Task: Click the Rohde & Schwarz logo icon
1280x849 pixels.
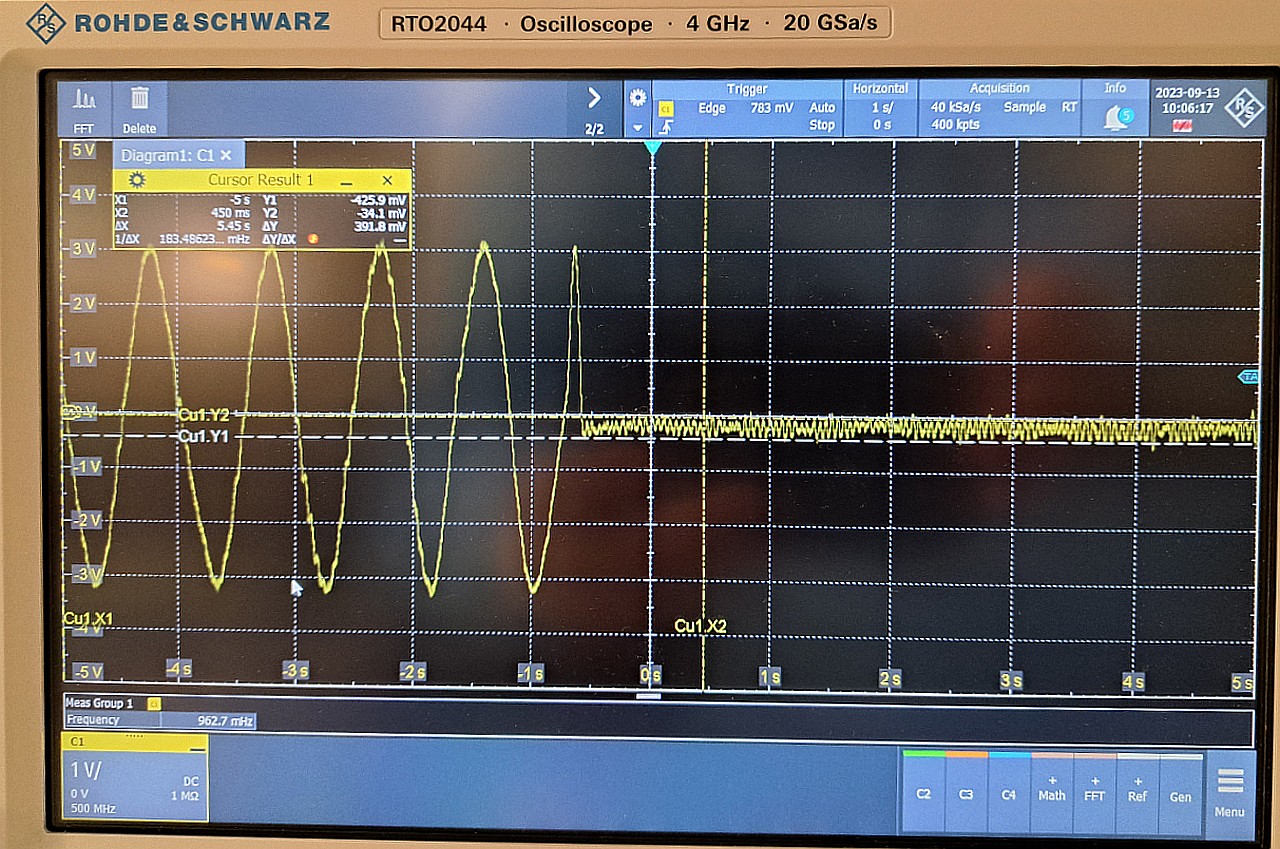Action: click(1243, 108)
